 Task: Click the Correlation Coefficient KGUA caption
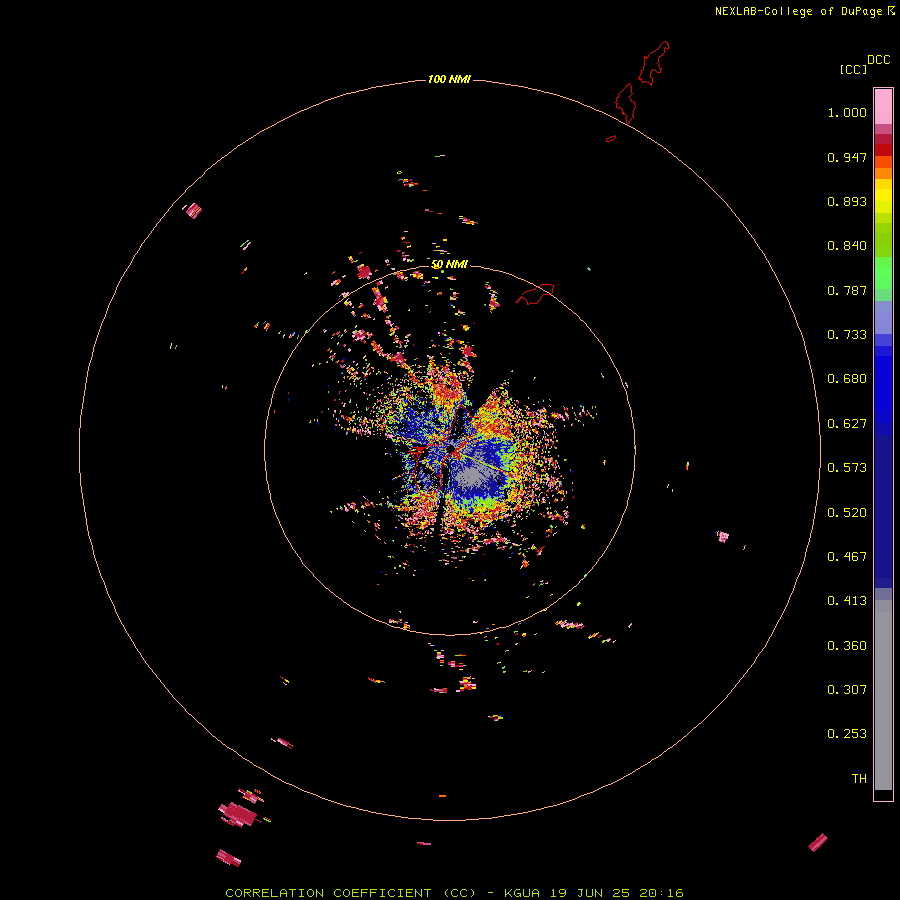coord(454,893)
